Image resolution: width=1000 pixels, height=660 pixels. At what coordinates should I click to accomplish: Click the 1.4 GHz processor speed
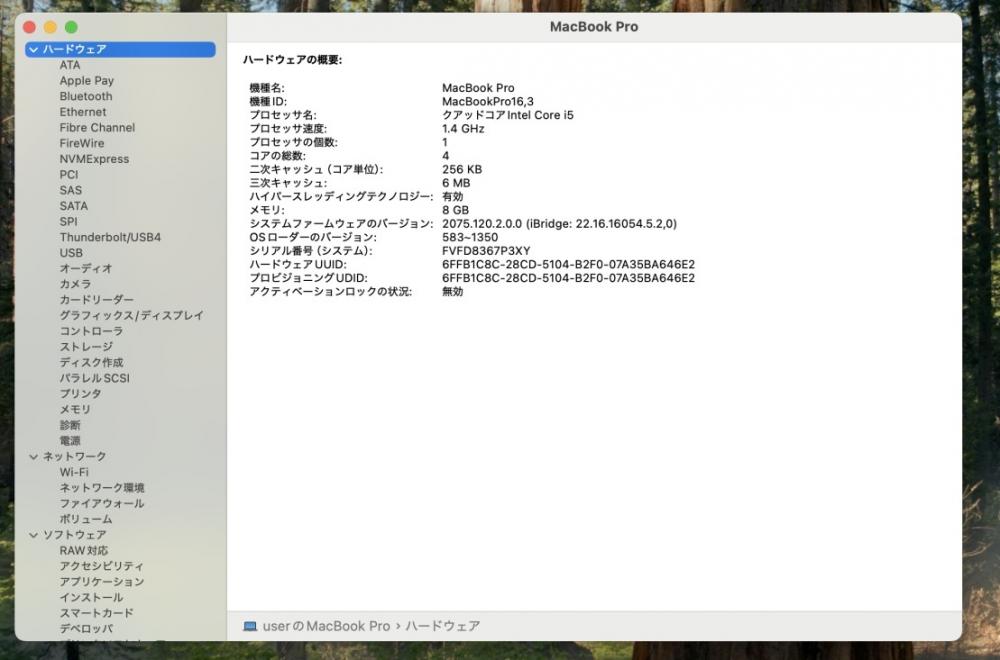pos(463,129)
